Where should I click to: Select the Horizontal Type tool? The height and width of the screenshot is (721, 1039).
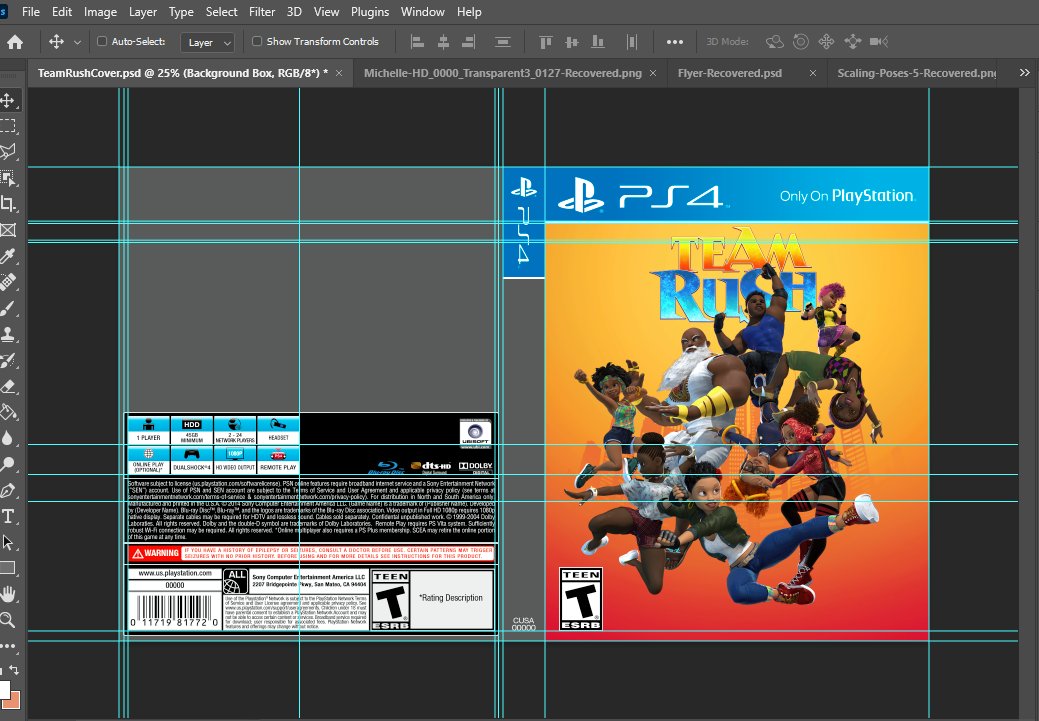pyautogui.click(x=8, y=516)
